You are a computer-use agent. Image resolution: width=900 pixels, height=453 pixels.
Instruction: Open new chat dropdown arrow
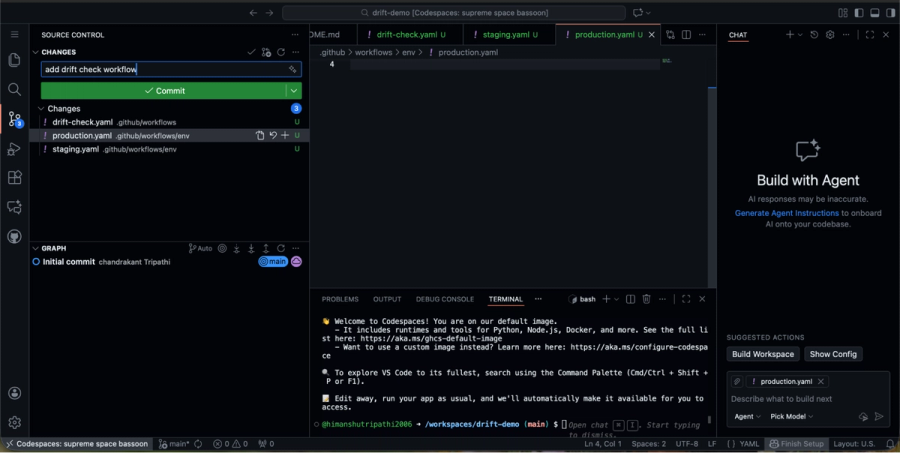800,35
